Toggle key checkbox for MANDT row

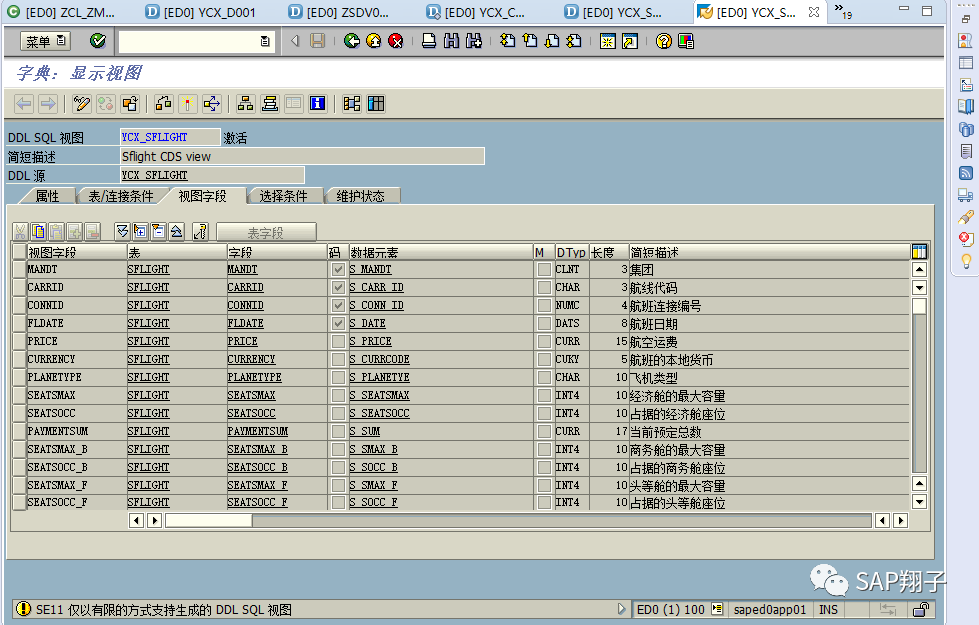tap(338, 269)
